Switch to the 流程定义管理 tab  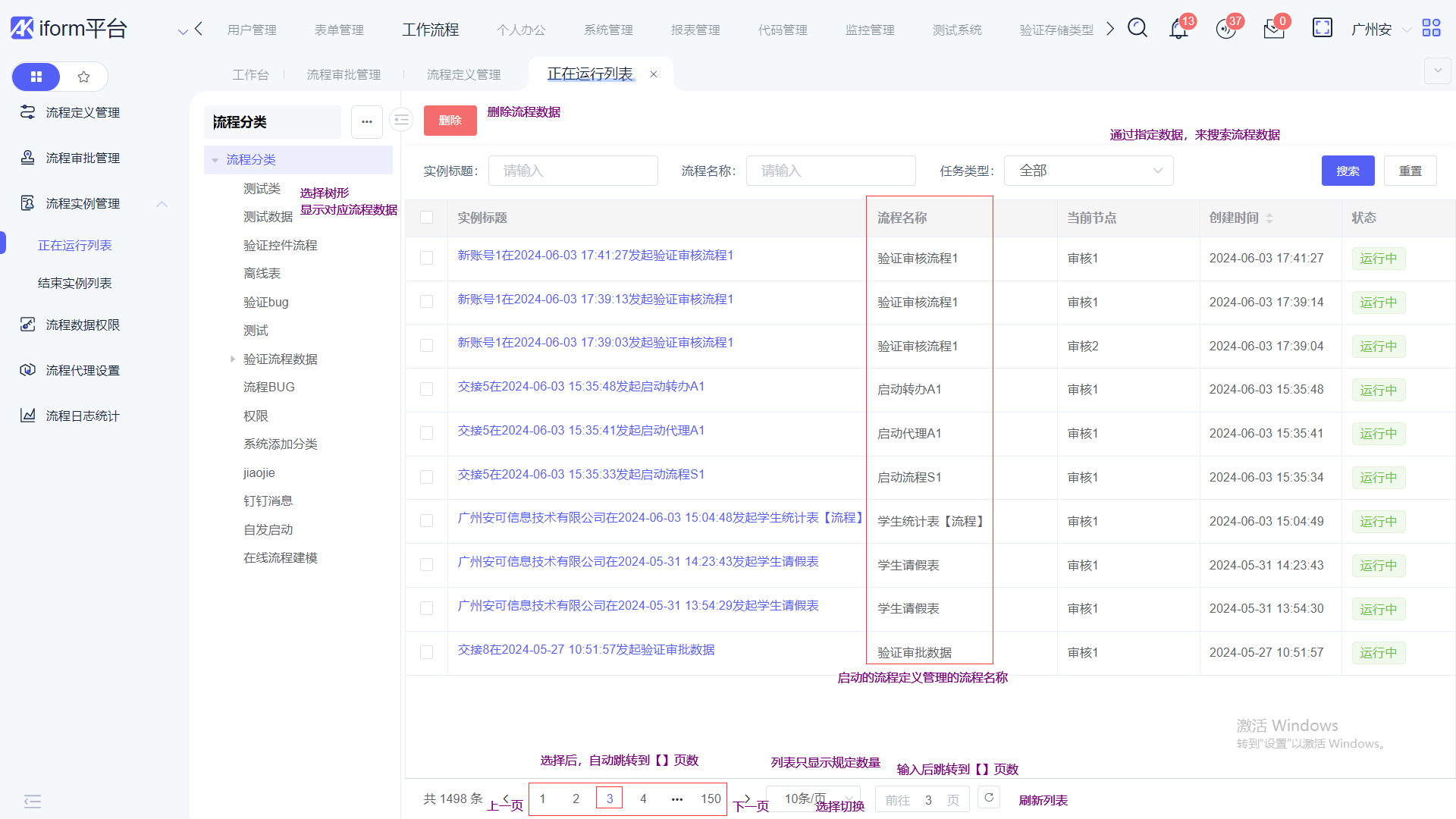(x=463, y=74)
